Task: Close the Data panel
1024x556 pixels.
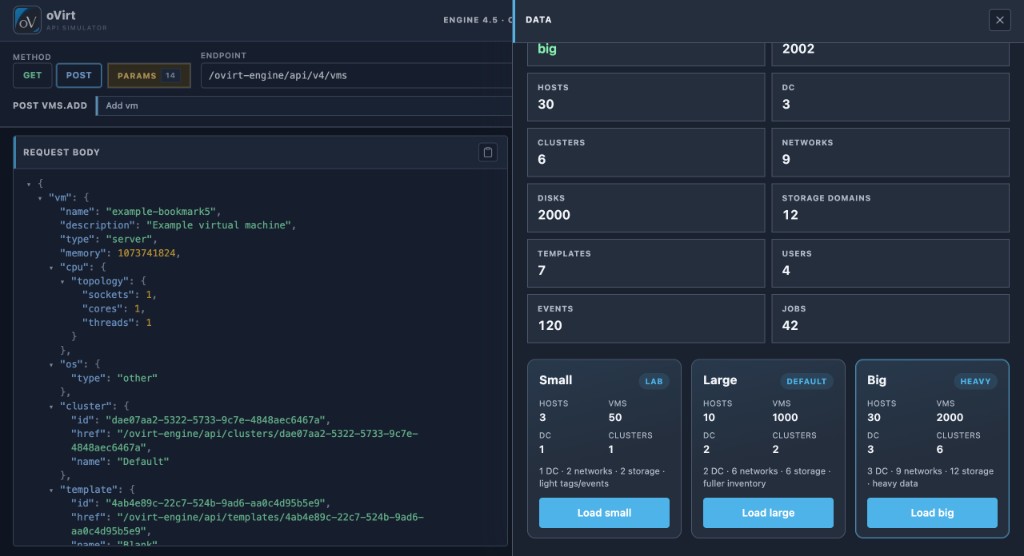Action: pyautogui.click(x=999, y=20)
